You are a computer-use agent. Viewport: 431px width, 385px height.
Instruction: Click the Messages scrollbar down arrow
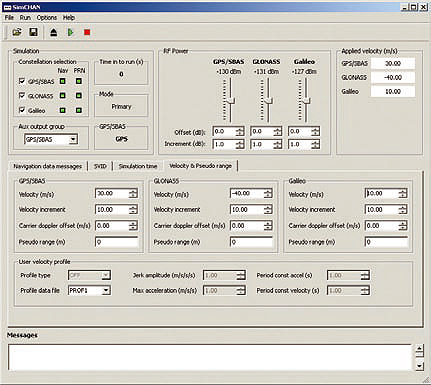(419, 366)
